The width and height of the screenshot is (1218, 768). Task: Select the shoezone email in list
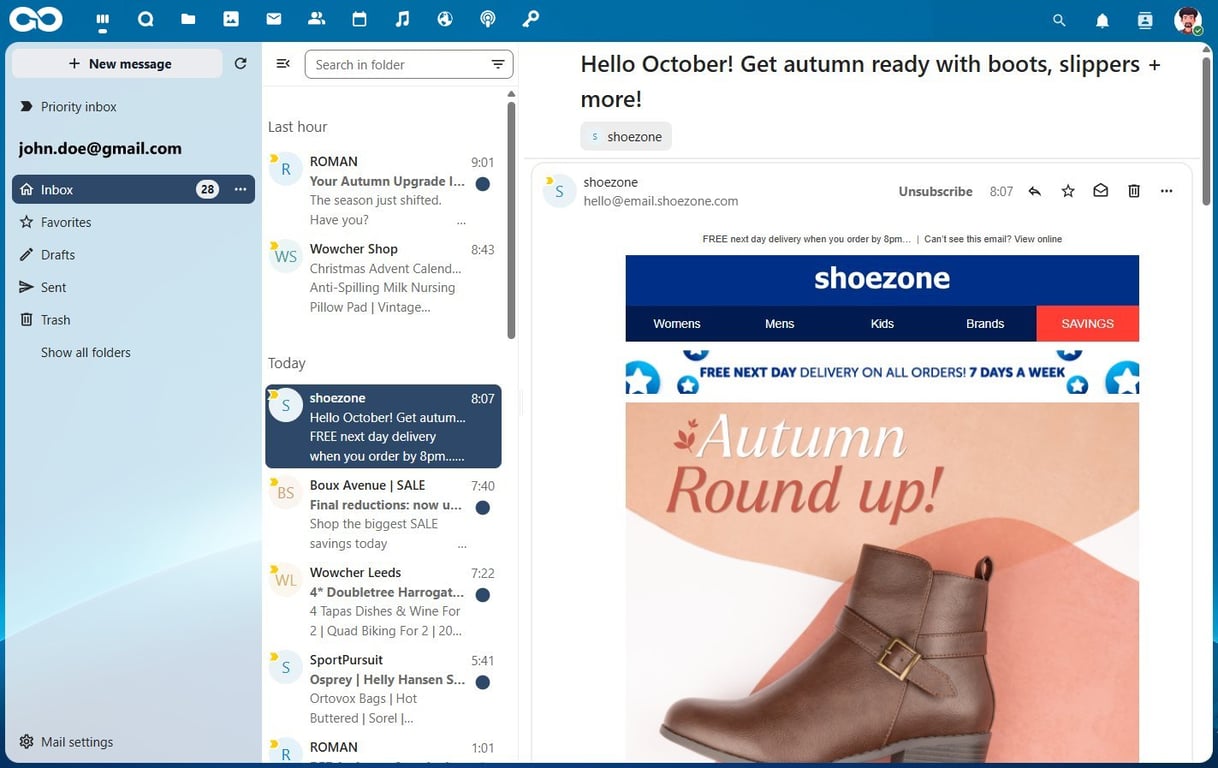click(x=383, y=426)
